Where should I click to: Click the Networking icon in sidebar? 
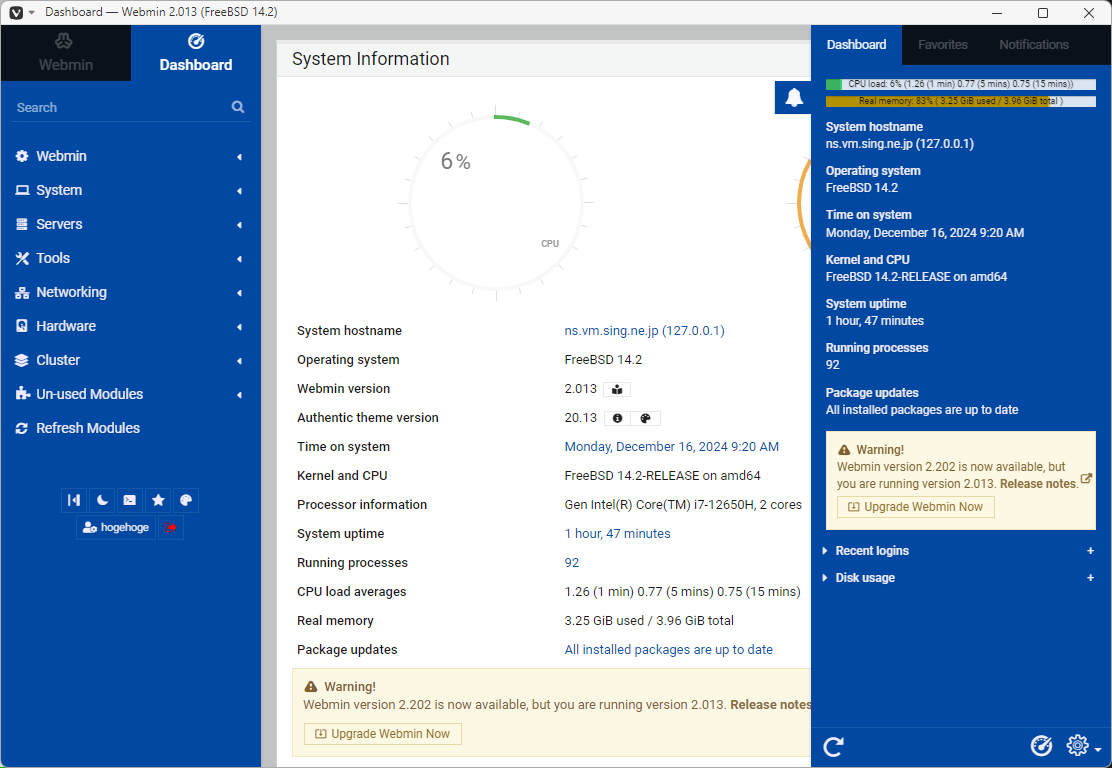click(22, 292)
